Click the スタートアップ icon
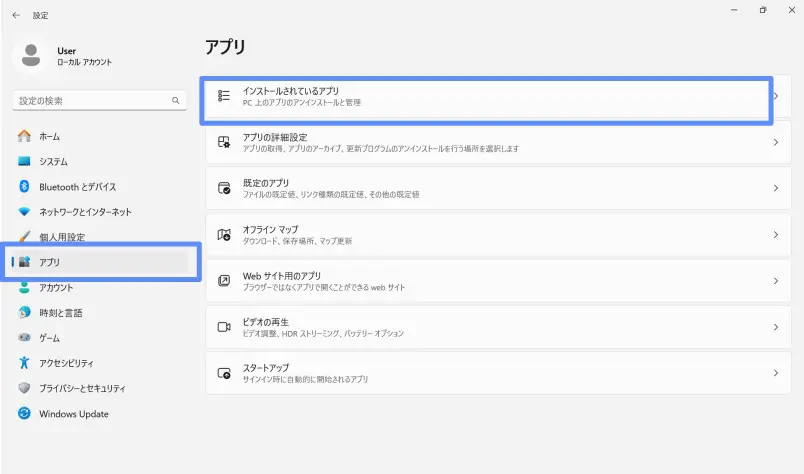 click(x=224, y=373)
